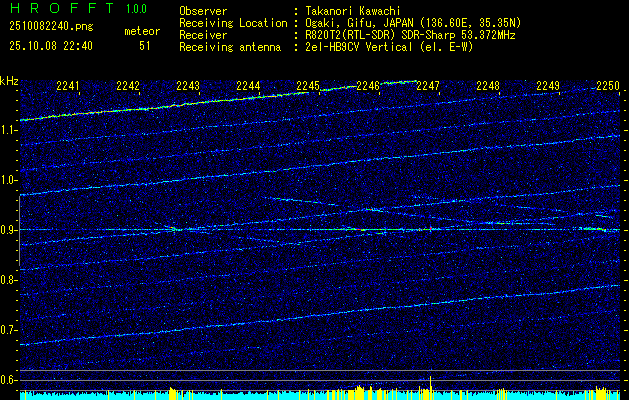Click the meteor count value 51

tap(145, 46)
